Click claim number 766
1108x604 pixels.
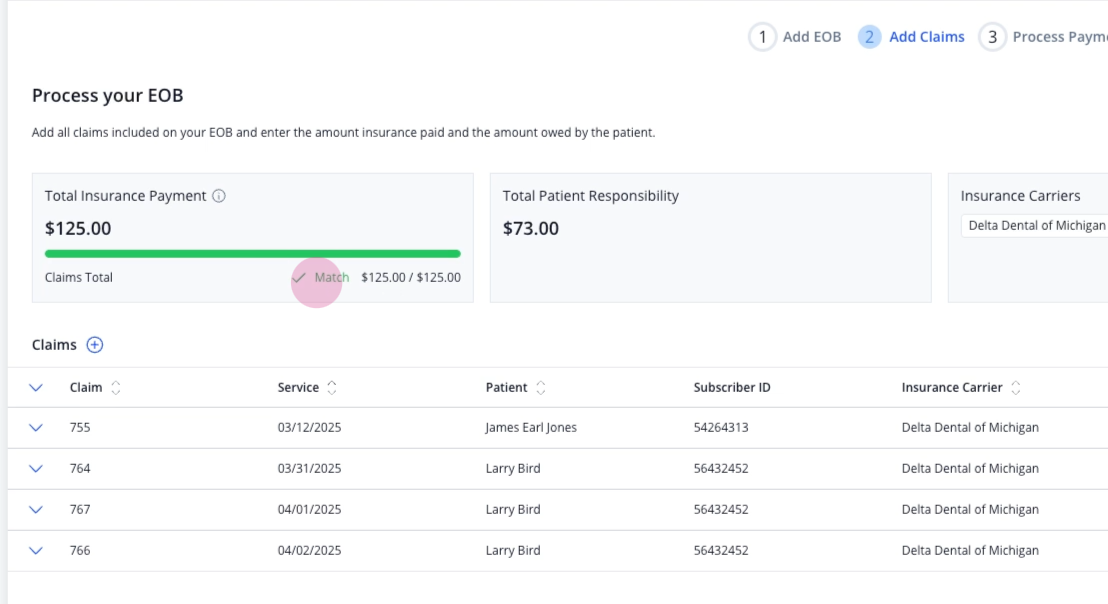point(80,550)
